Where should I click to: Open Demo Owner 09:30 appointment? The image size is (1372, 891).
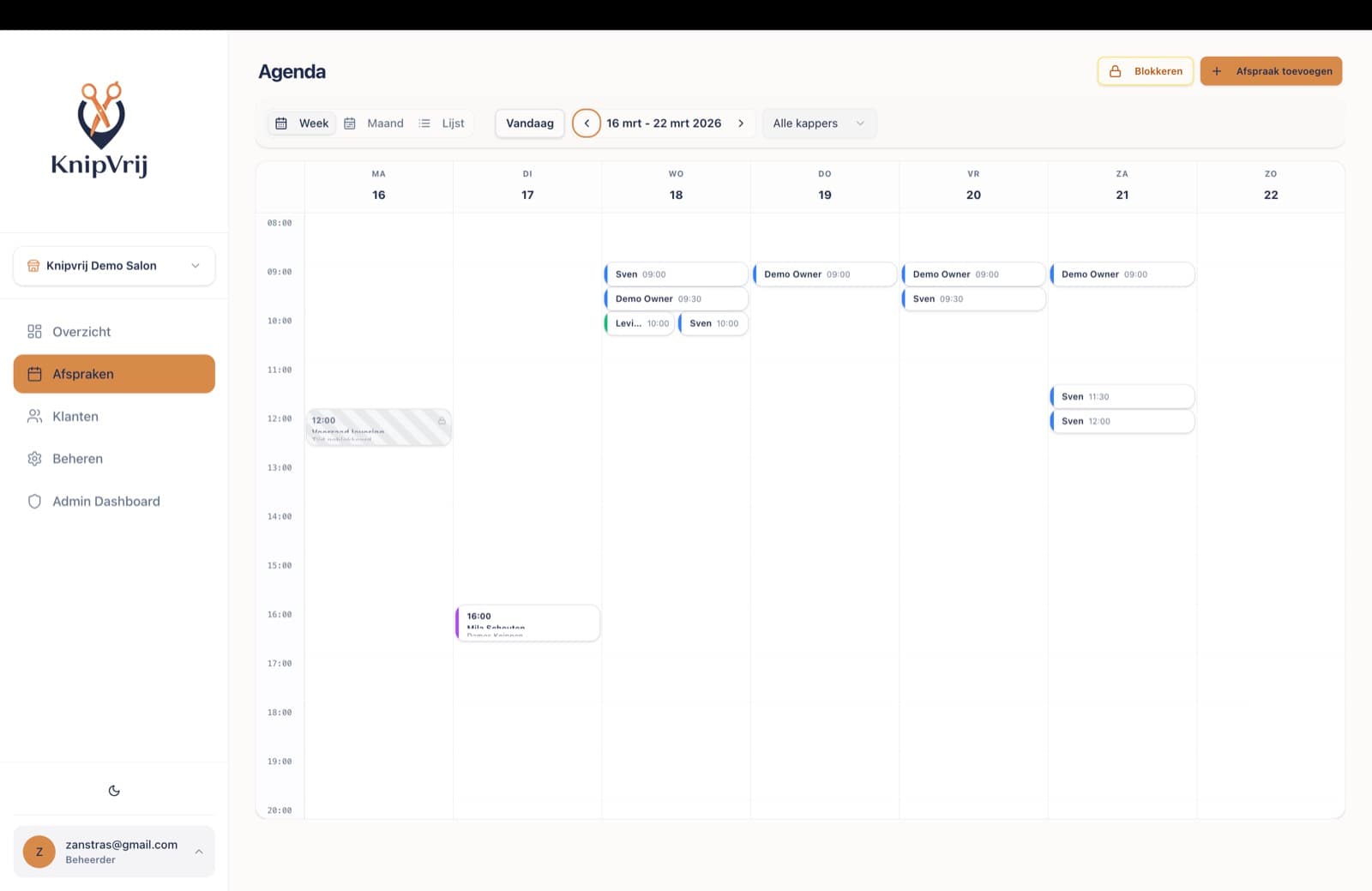point(676,299)
